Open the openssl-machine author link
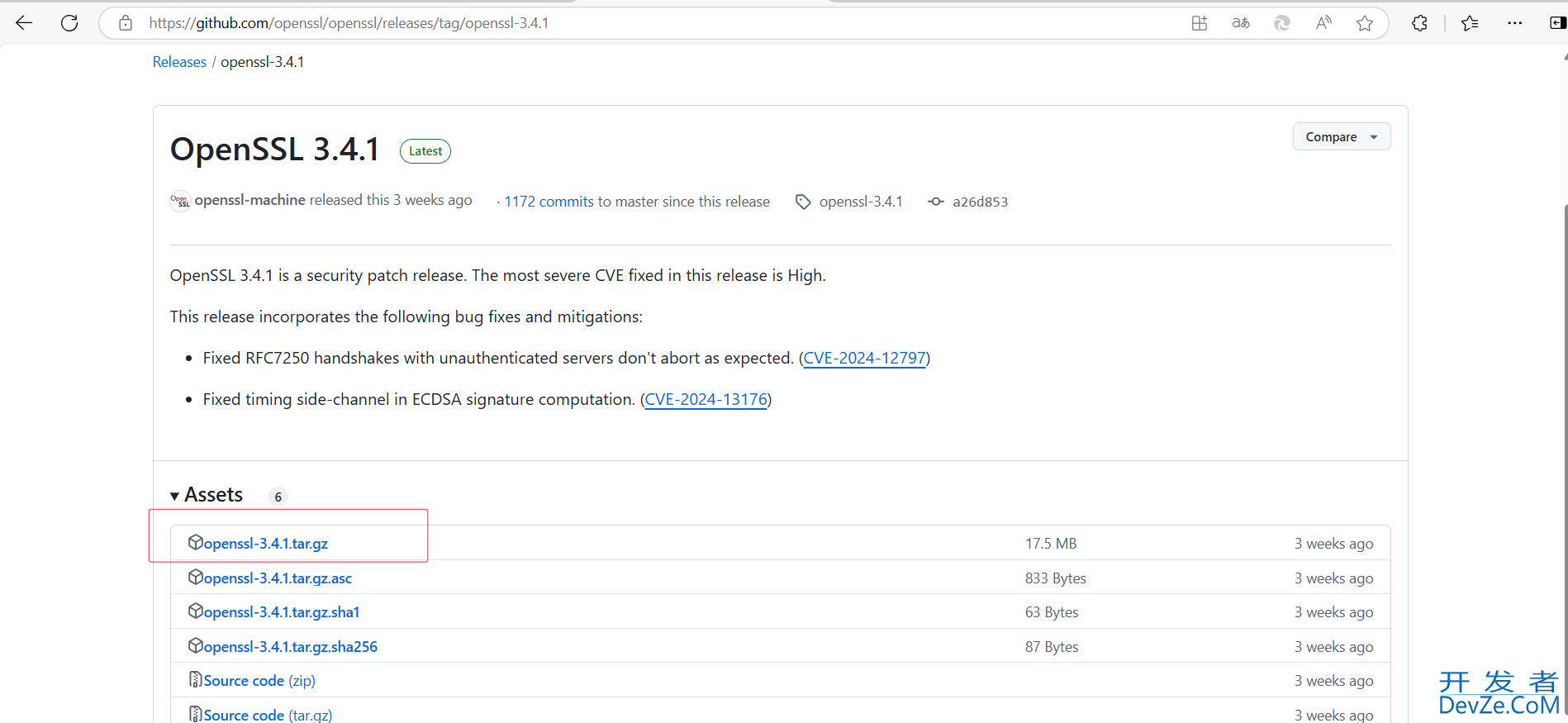Screen dimensions: 1568x723 point(249,200)
